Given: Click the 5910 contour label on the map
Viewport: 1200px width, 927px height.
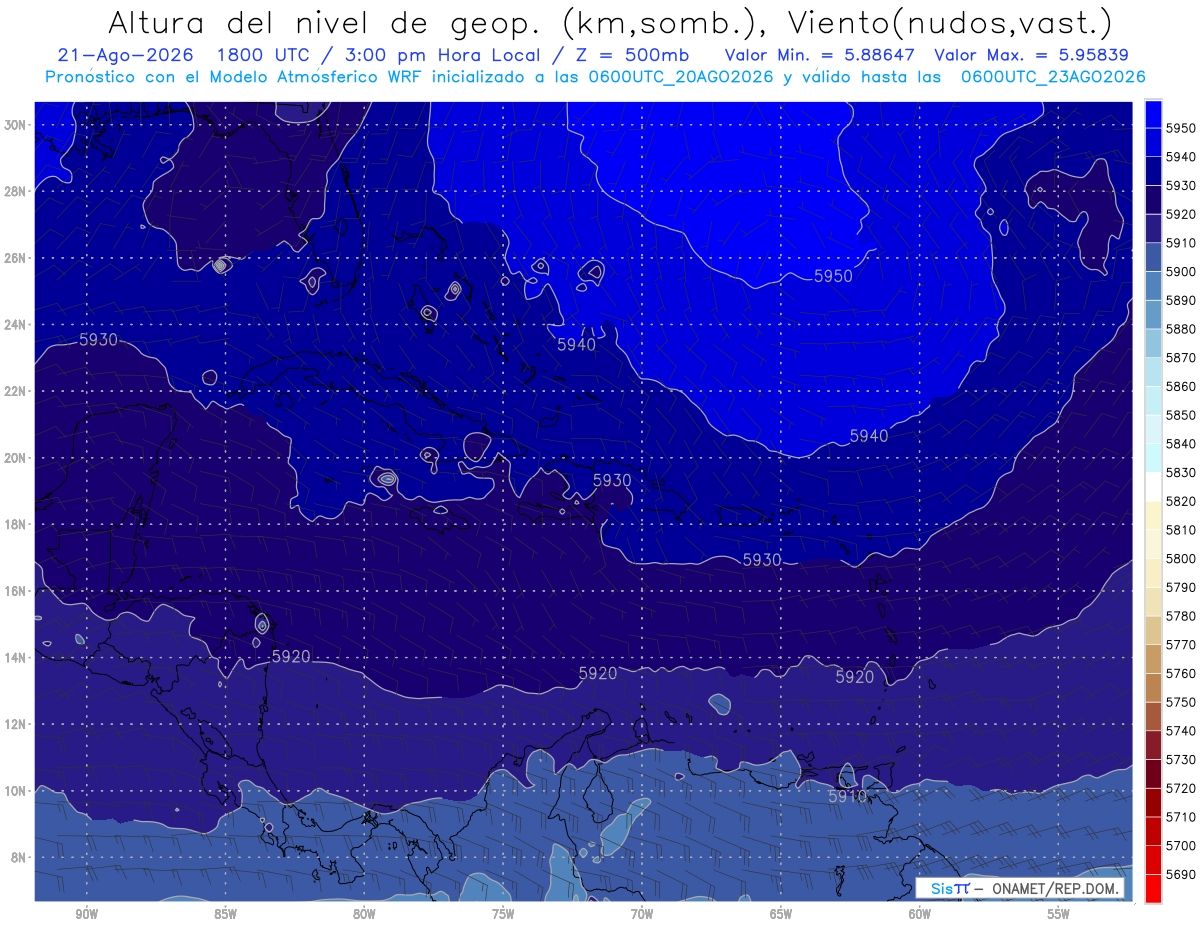Looking at the screenshot, I should 847,796.
